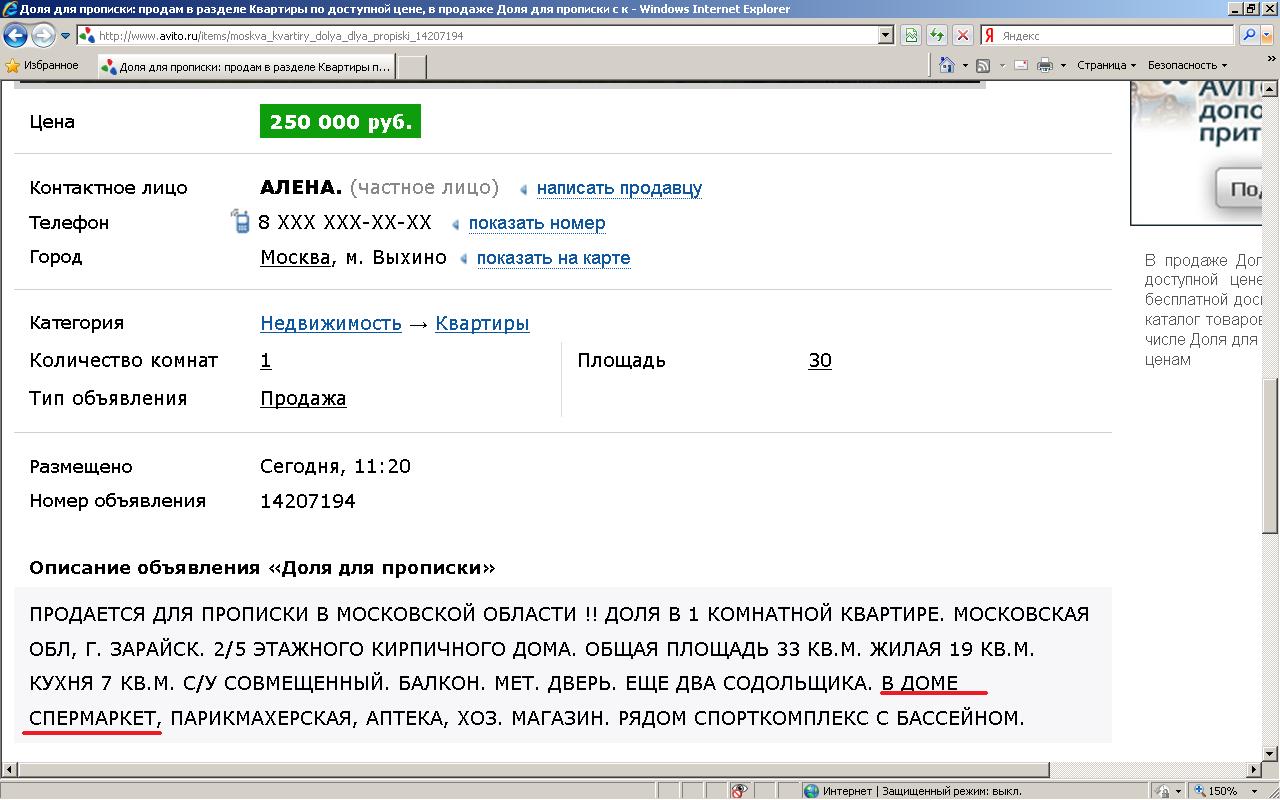Click the Refresh page icon

click(937, 36)
